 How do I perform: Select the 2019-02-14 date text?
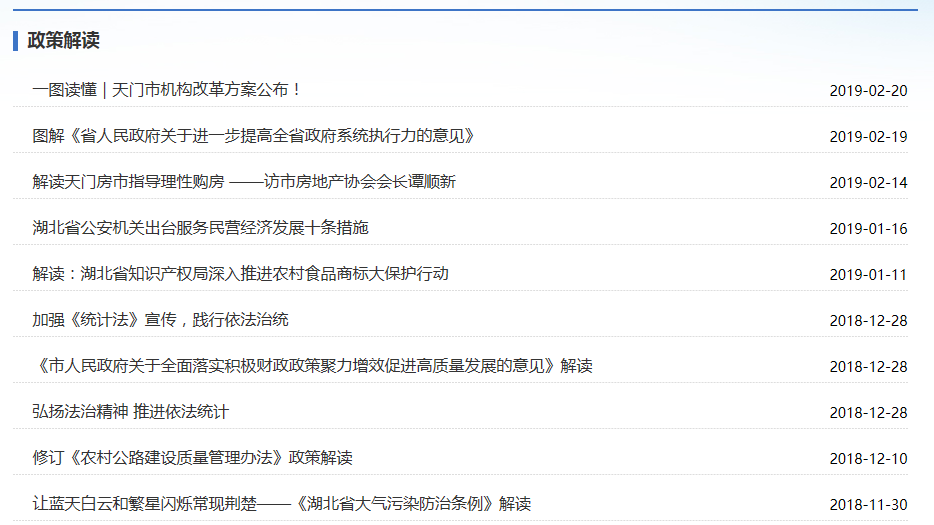[x=868, y=183]
